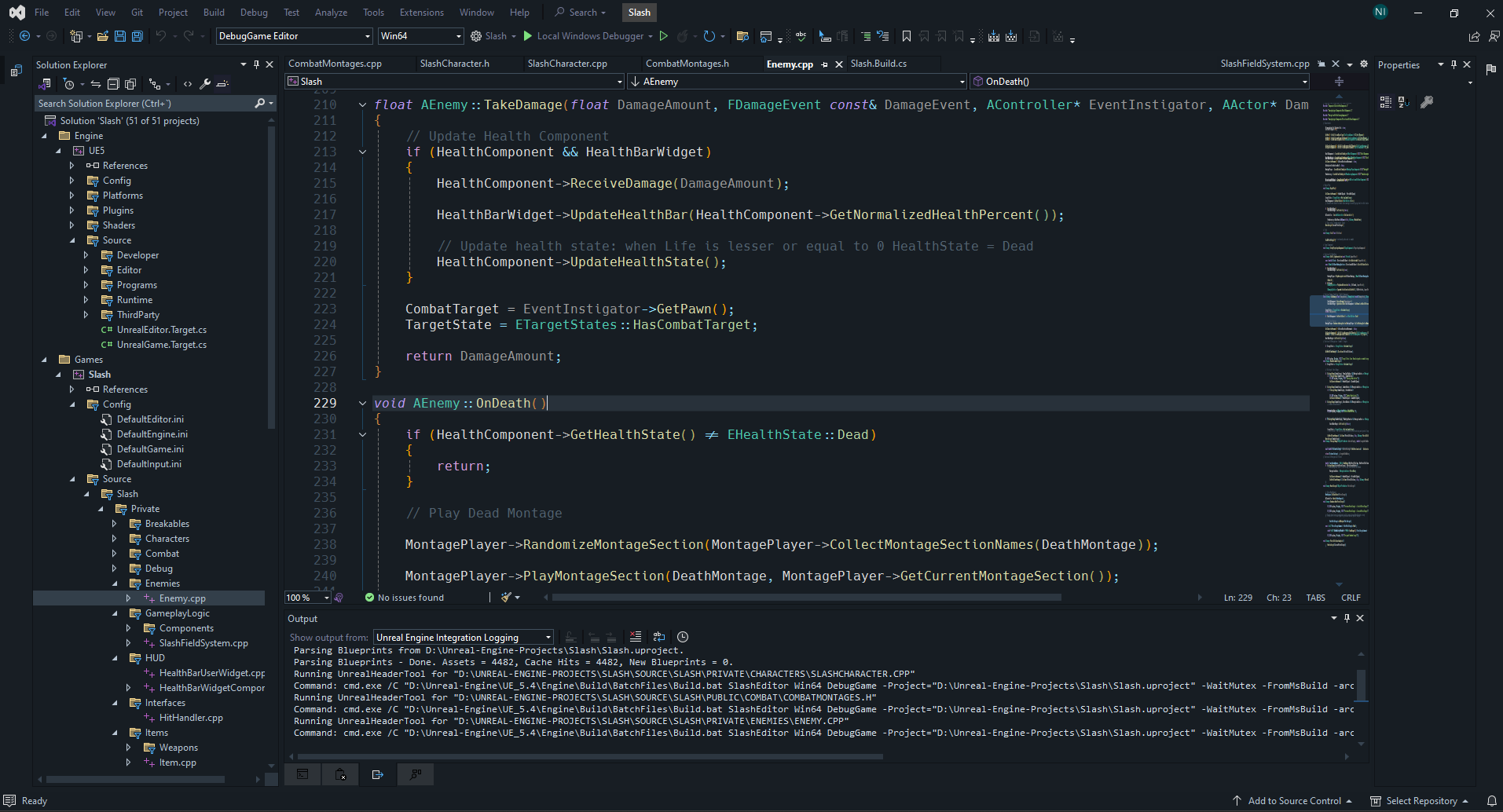Click Pending Changes Filter clock icon
The image size is (1503, 812).
[x=69, y=84]
